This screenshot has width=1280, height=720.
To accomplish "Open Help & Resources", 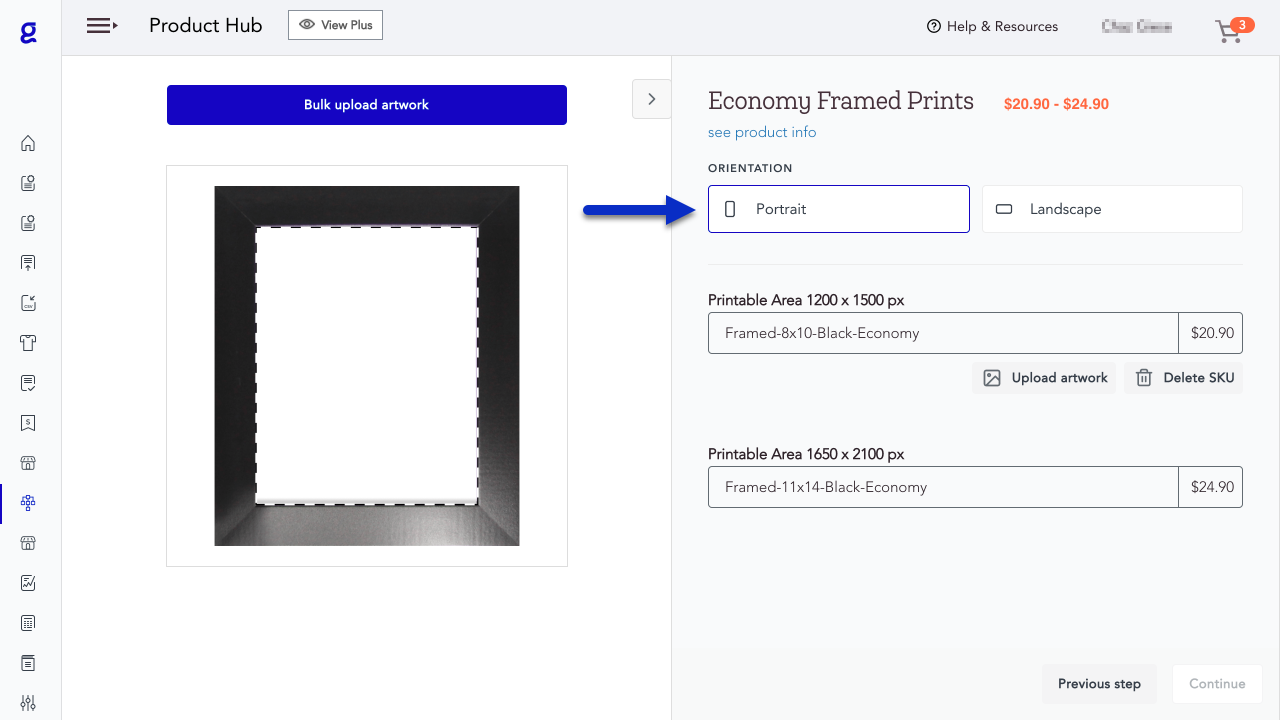I will point(992,26).
